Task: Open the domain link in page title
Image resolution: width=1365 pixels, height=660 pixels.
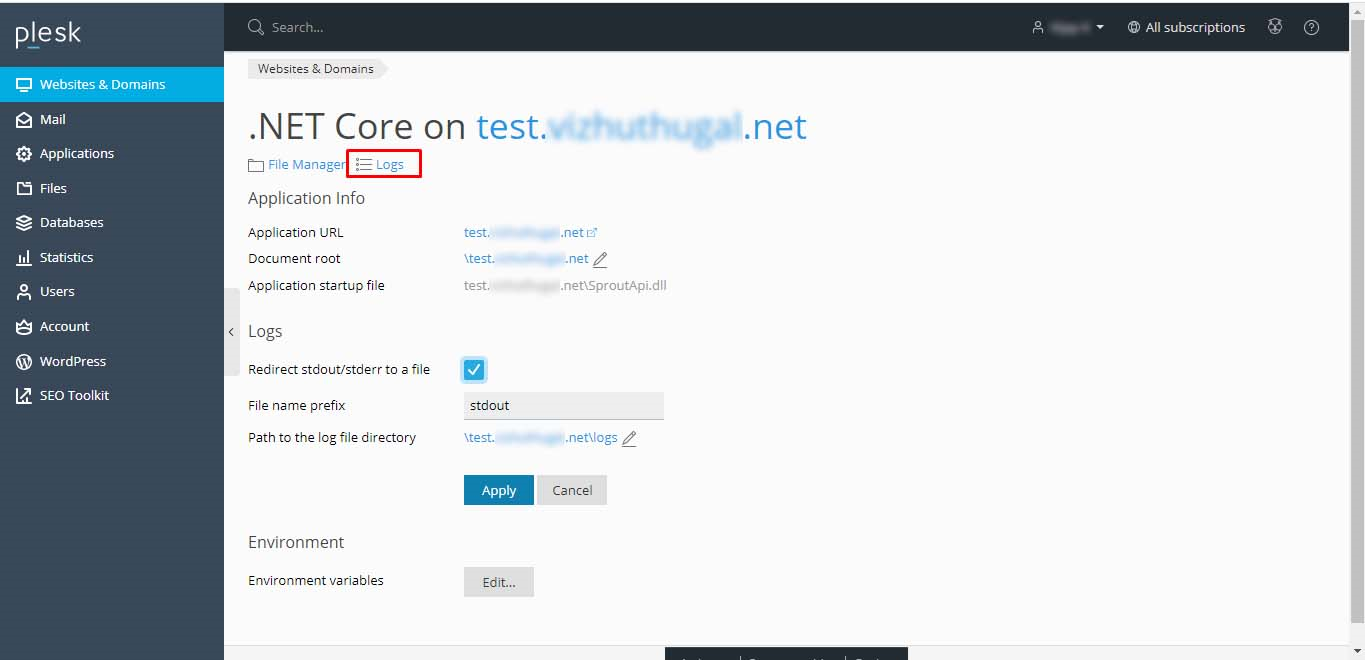Action: tap(641, 126)
